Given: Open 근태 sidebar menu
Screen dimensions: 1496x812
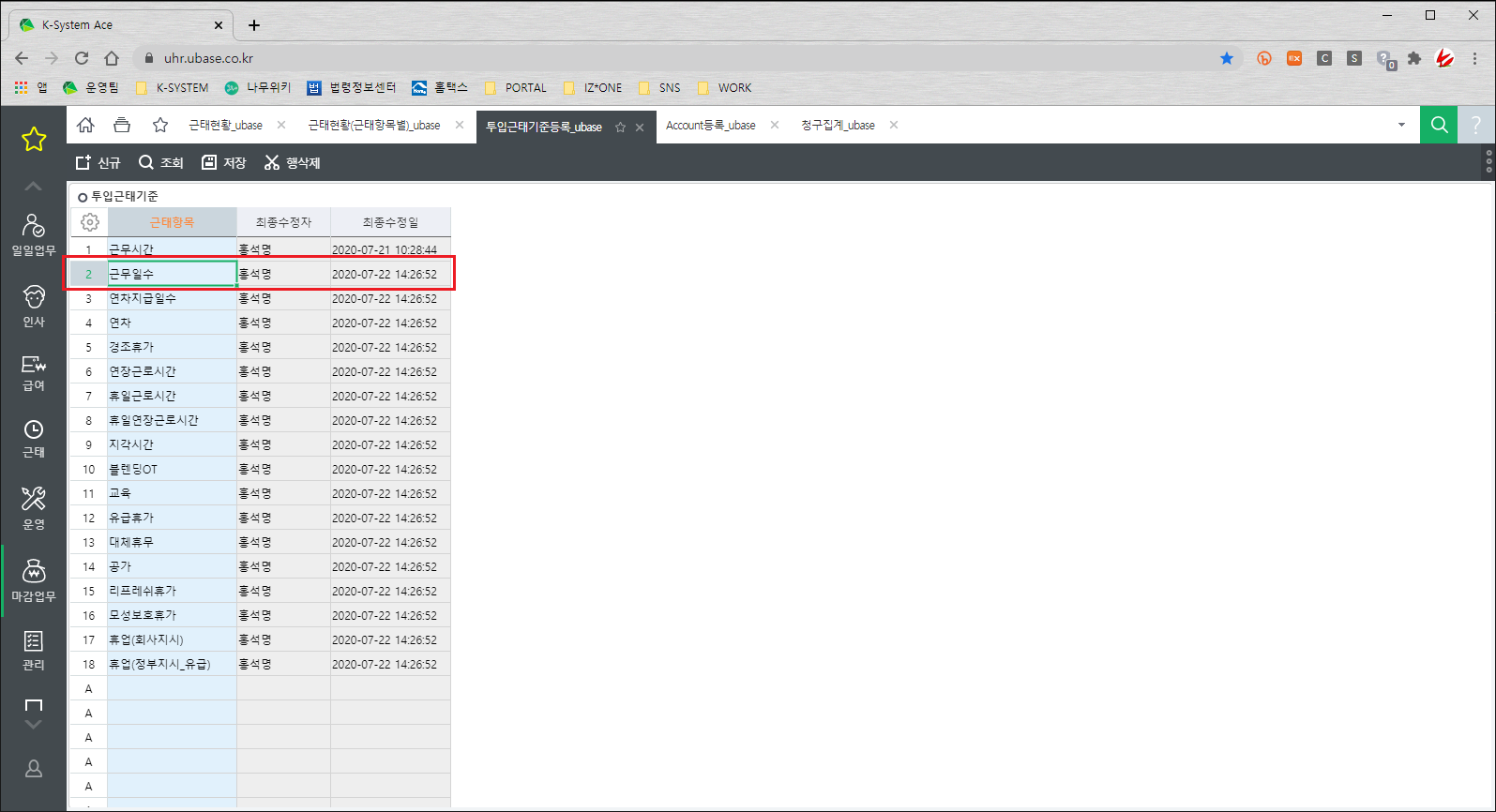Looking at the screenshot, I should (34, 439).
